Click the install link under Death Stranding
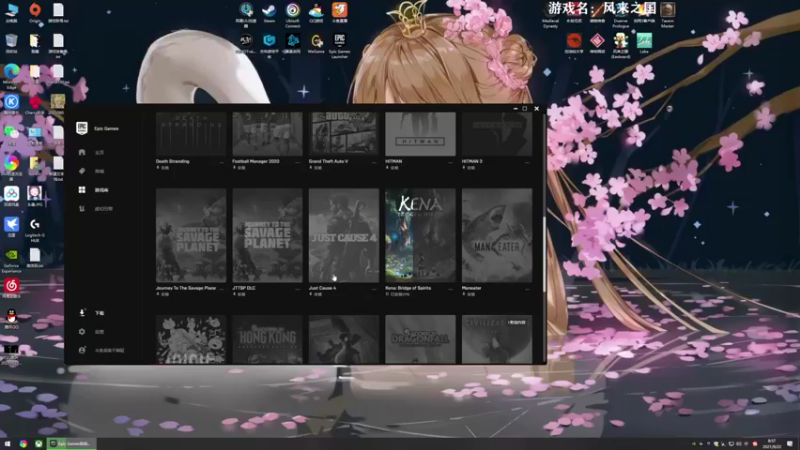 pos(163,167)
